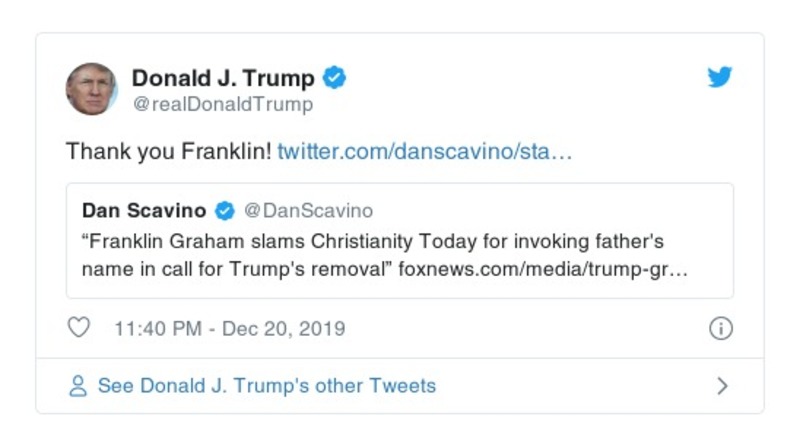Click the "Thank you Franklin!" tweet text

point(168,152)
